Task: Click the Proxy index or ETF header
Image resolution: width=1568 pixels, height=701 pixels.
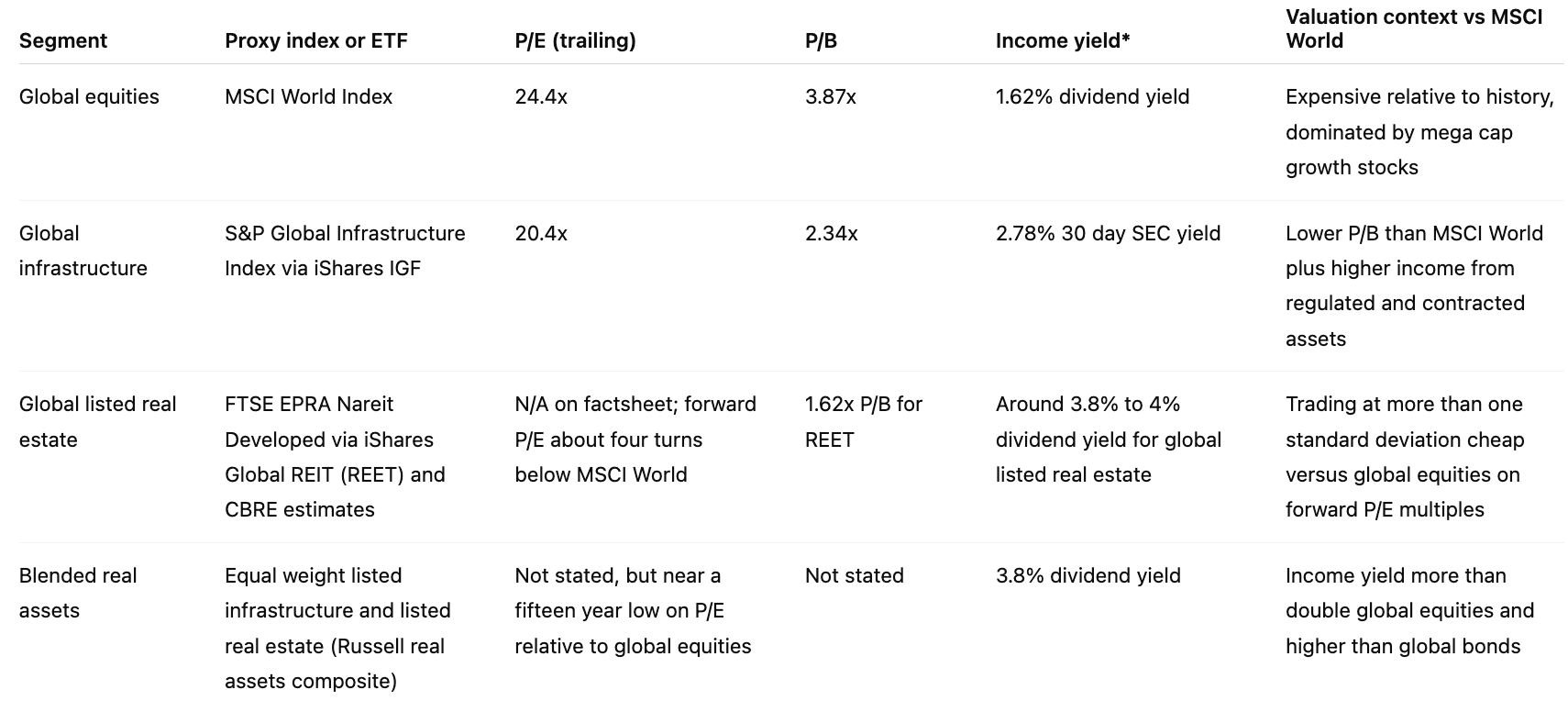Action: coord(315,40)
